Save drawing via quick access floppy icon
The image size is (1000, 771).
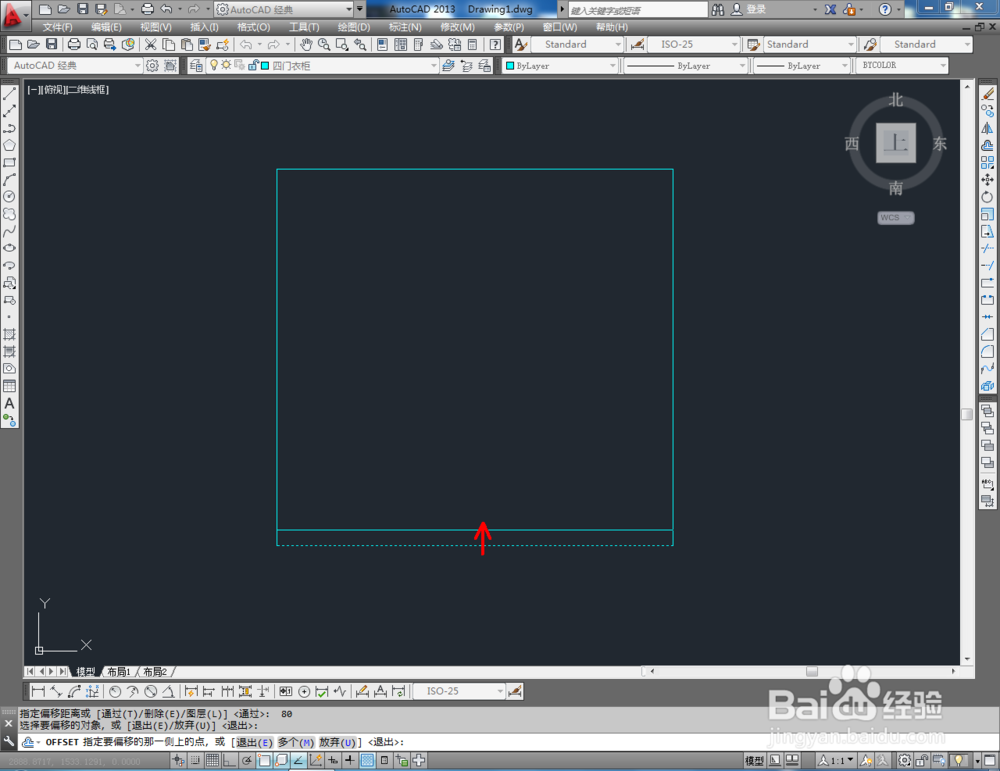coord(82,9)
